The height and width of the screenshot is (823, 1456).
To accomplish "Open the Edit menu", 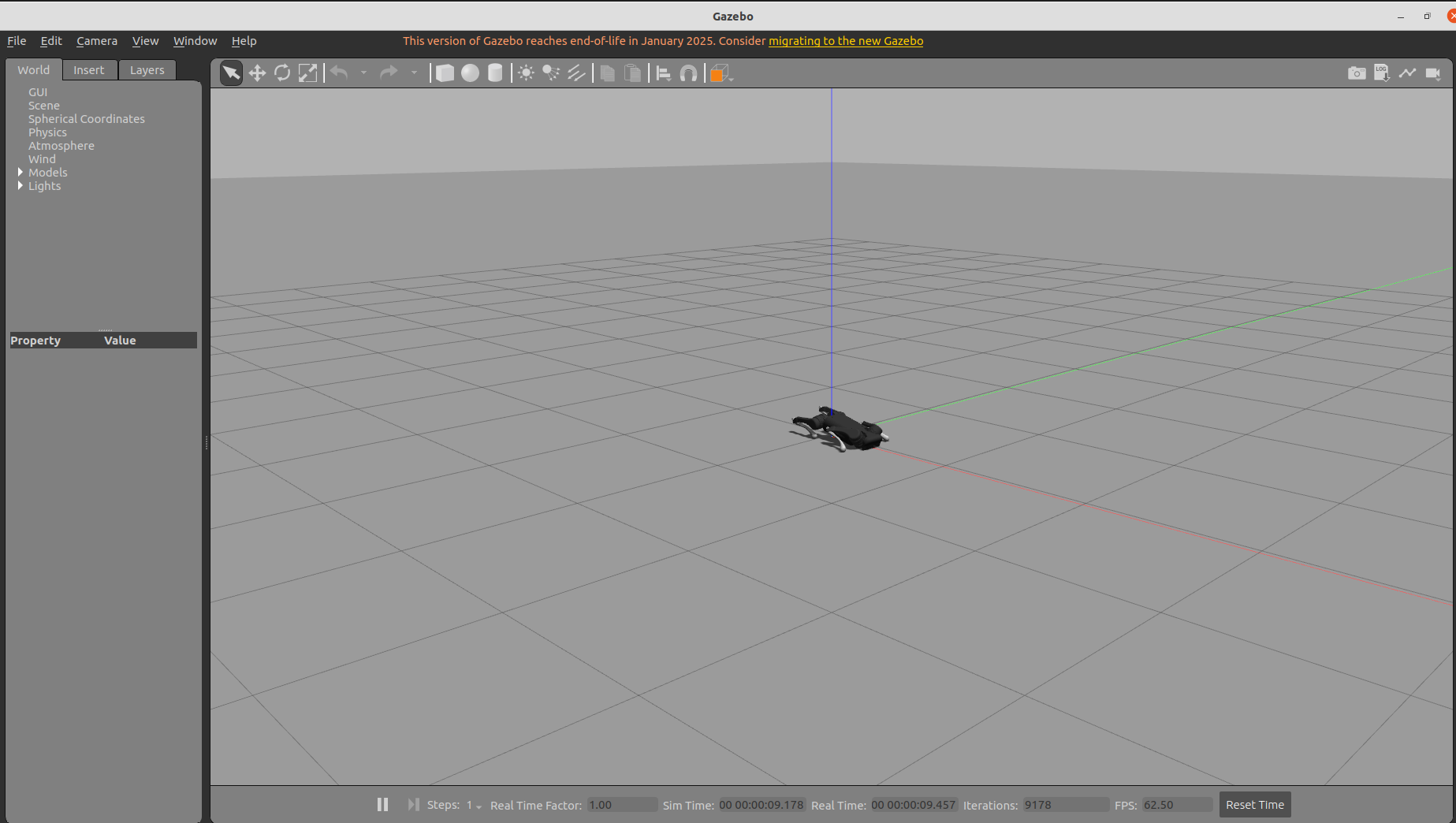I will pyautogui.click(x=51, y=41).
